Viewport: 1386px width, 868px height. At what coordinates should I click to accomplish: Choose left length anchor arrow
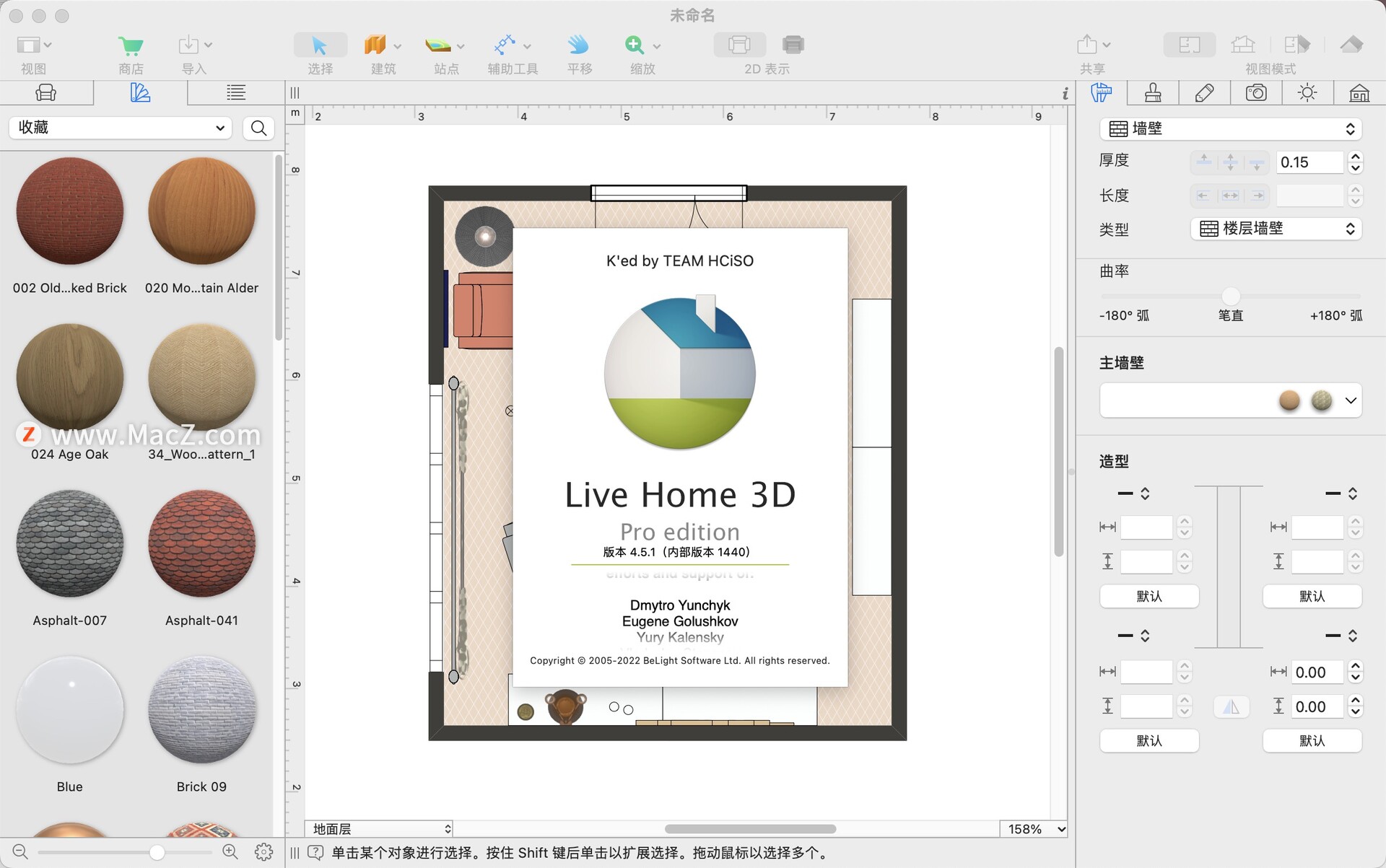(1203, 196)
